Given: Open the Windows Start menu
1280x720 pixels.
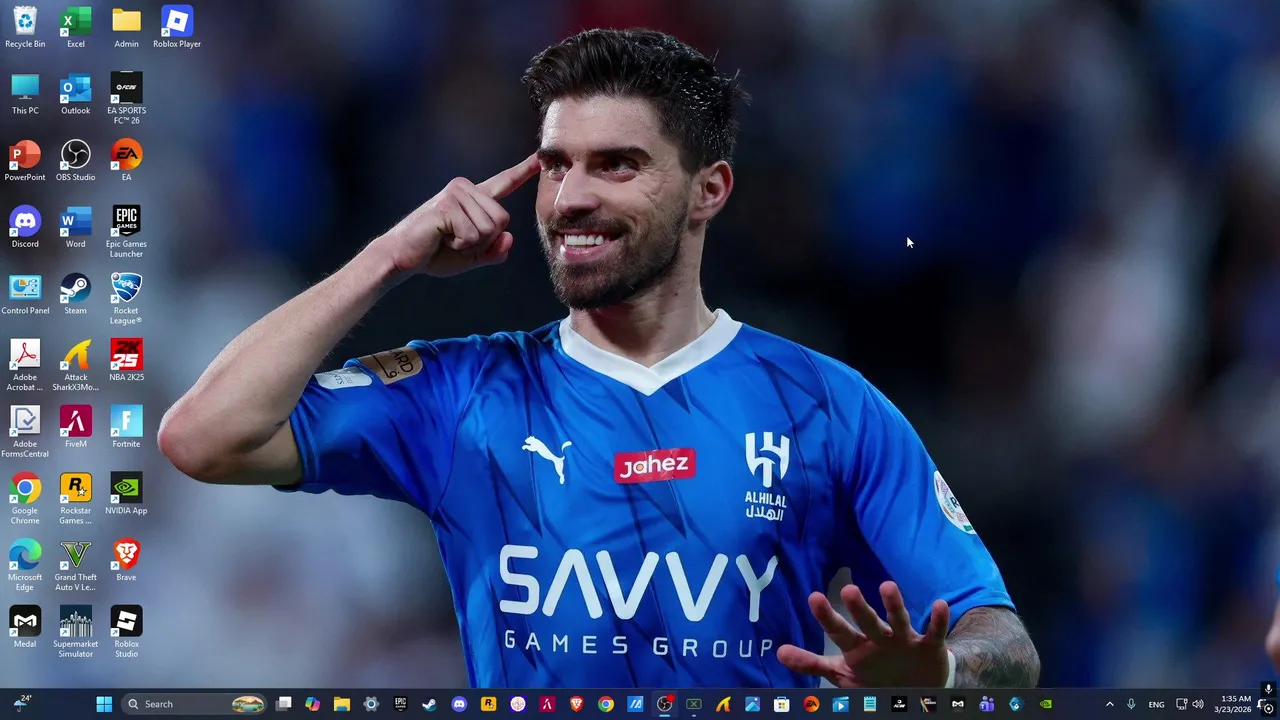Looking at the screenshot, I should 104,704.
